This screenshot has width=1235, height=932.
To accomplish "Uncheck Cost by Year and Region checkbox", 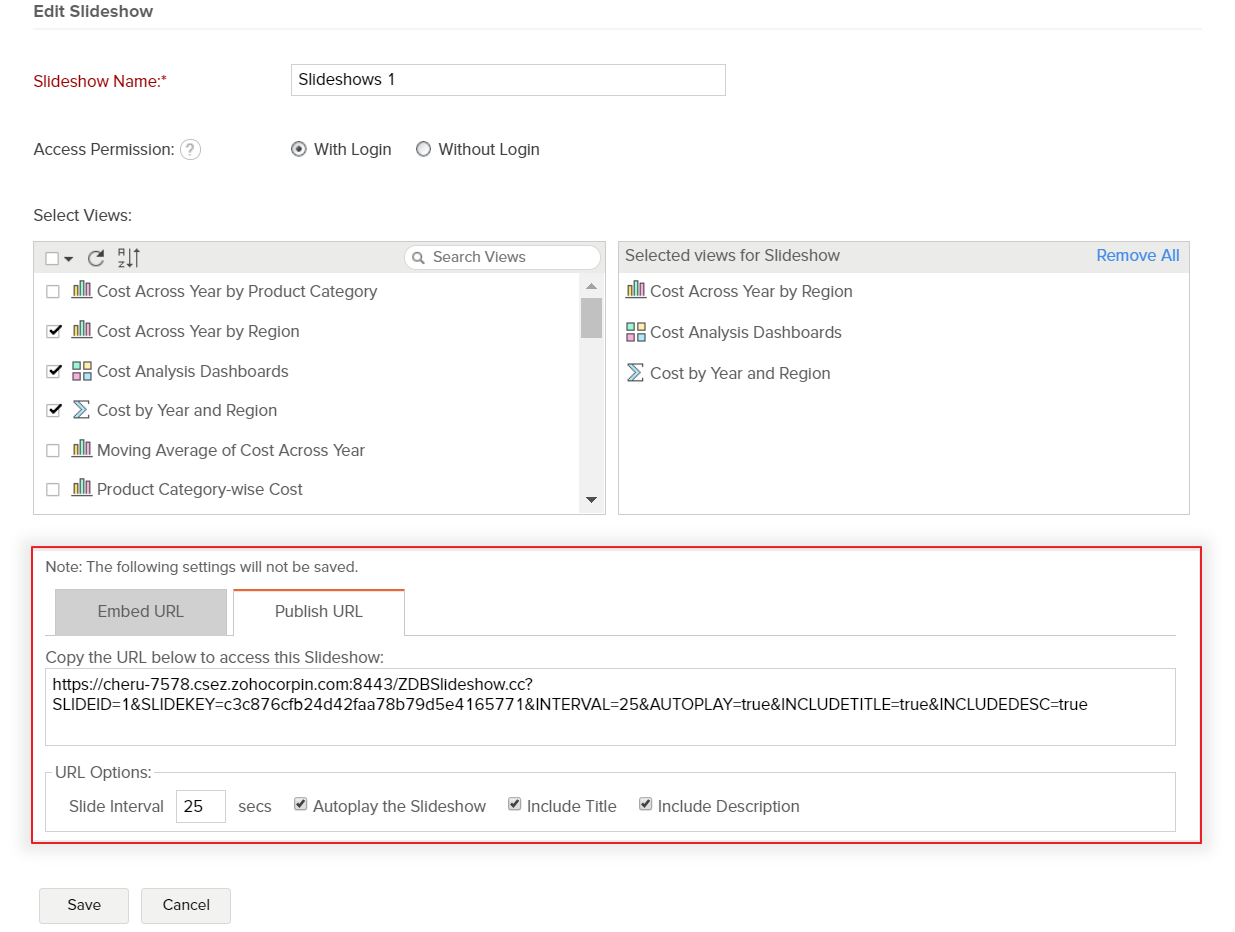I will coord(54,410).
